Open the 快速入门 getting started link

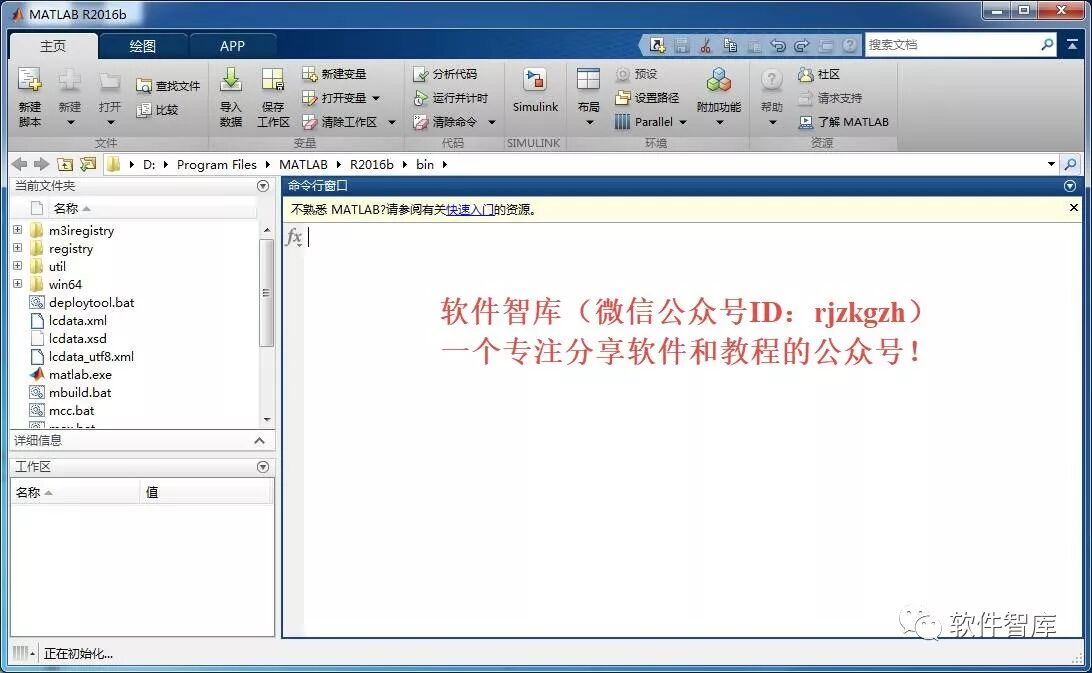point(469,210)
